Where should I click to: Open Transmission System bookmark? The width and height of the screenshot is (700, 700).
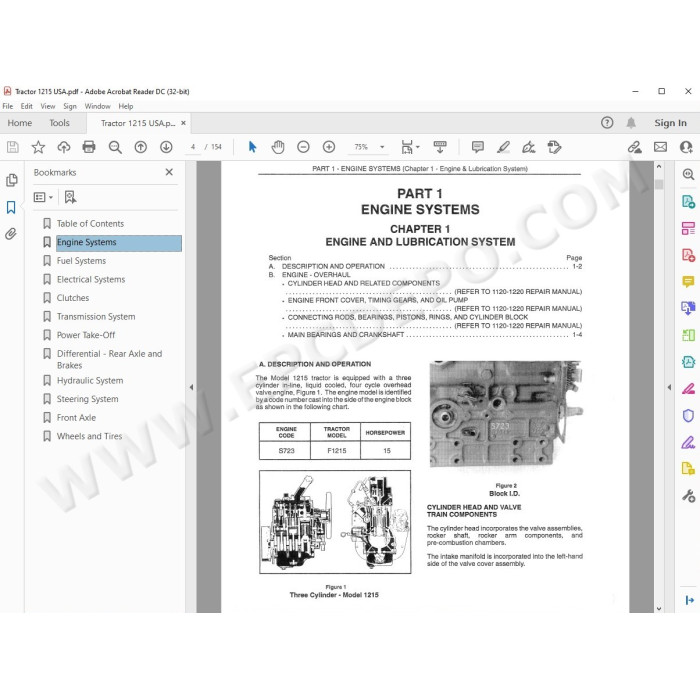(x=96, y=317)
